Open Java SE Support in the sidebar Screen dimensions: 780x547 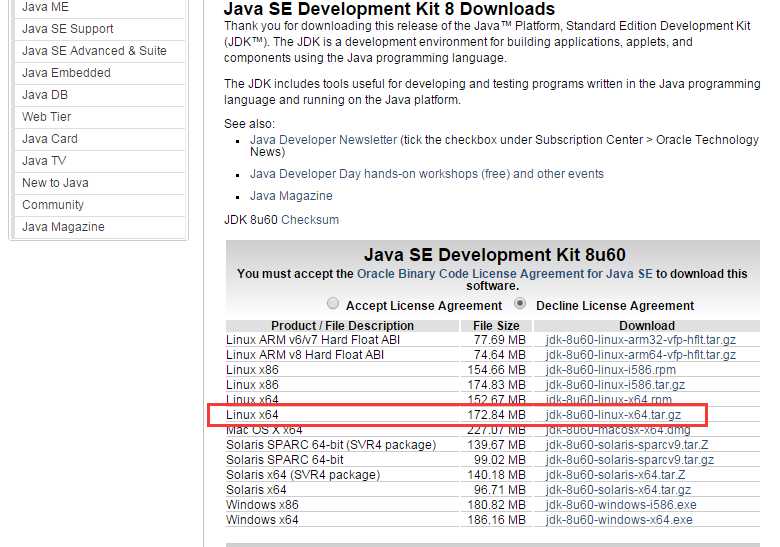pyautogui.click(x=68, y=29)
